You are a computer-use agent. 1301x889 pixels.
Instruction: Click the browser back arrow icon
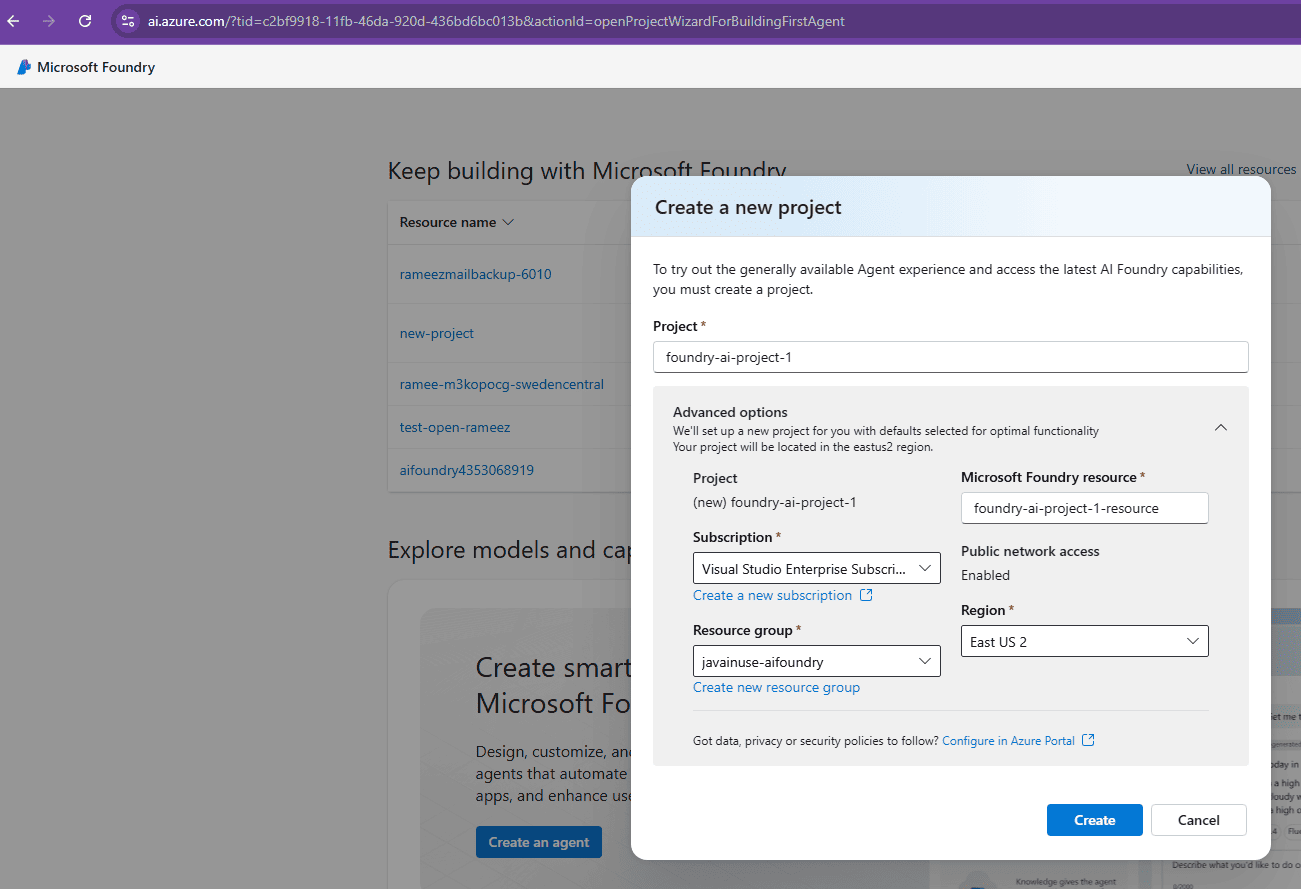(x=14, y=21)
